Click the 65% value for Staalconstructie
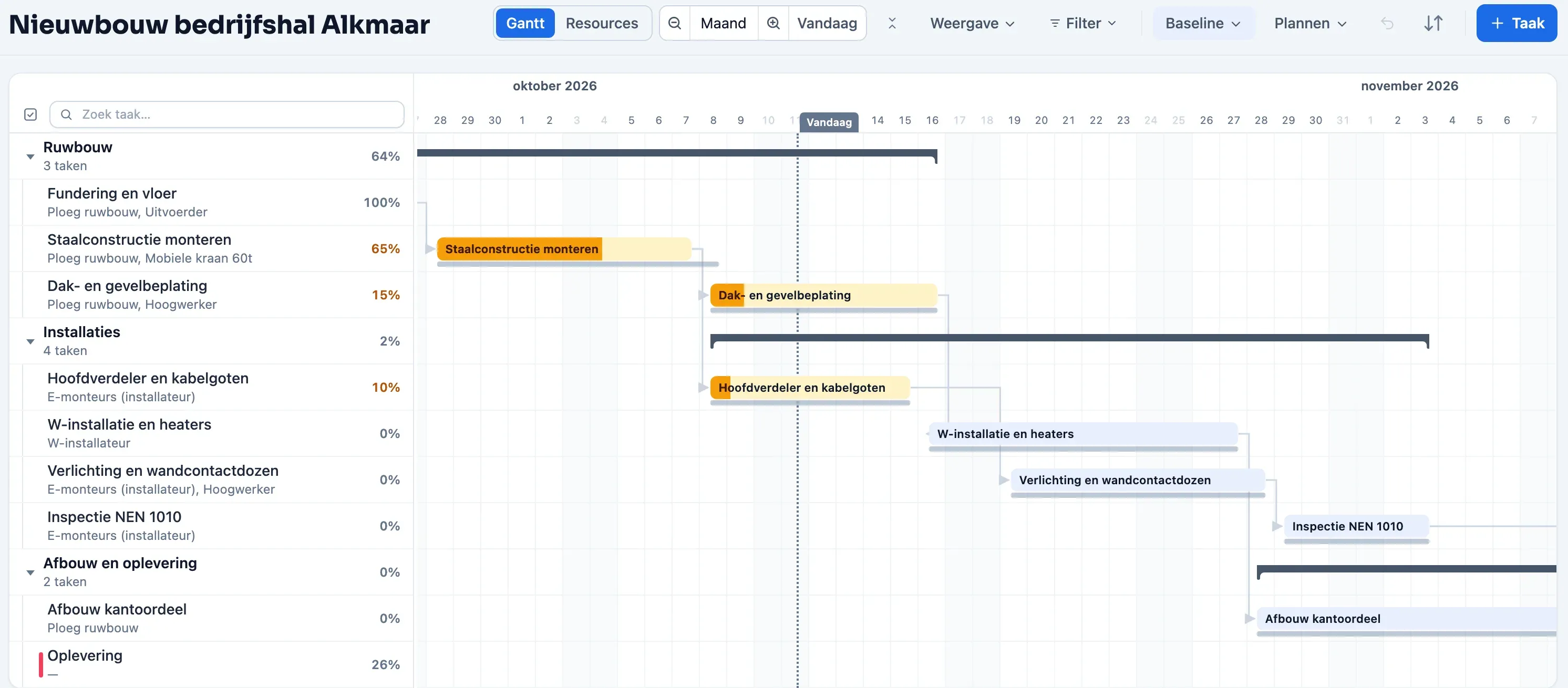 pos(385,249)
